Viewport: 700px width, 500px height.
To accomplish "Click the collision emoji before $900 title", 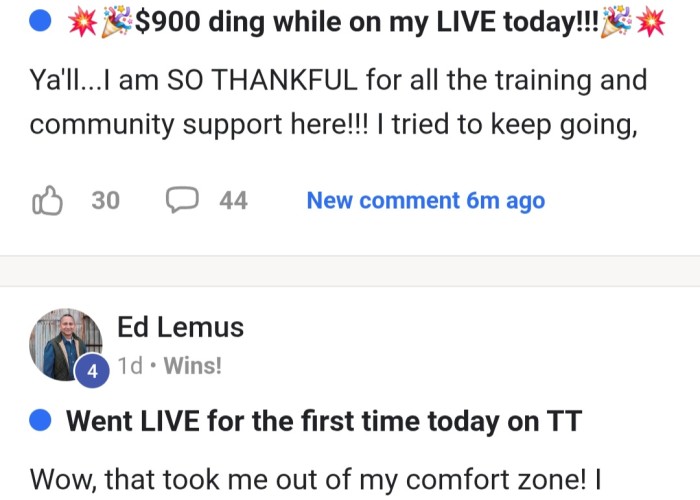I will pyautogui.click(x=83, y=21).
